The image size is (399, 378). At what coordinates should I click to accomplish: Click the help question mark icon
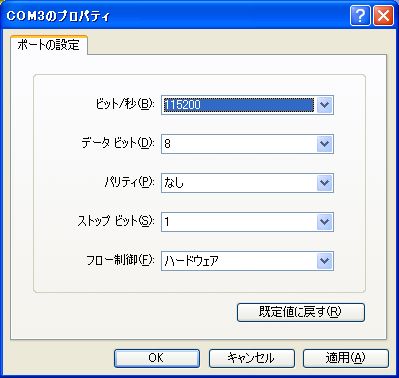[360, 15]
